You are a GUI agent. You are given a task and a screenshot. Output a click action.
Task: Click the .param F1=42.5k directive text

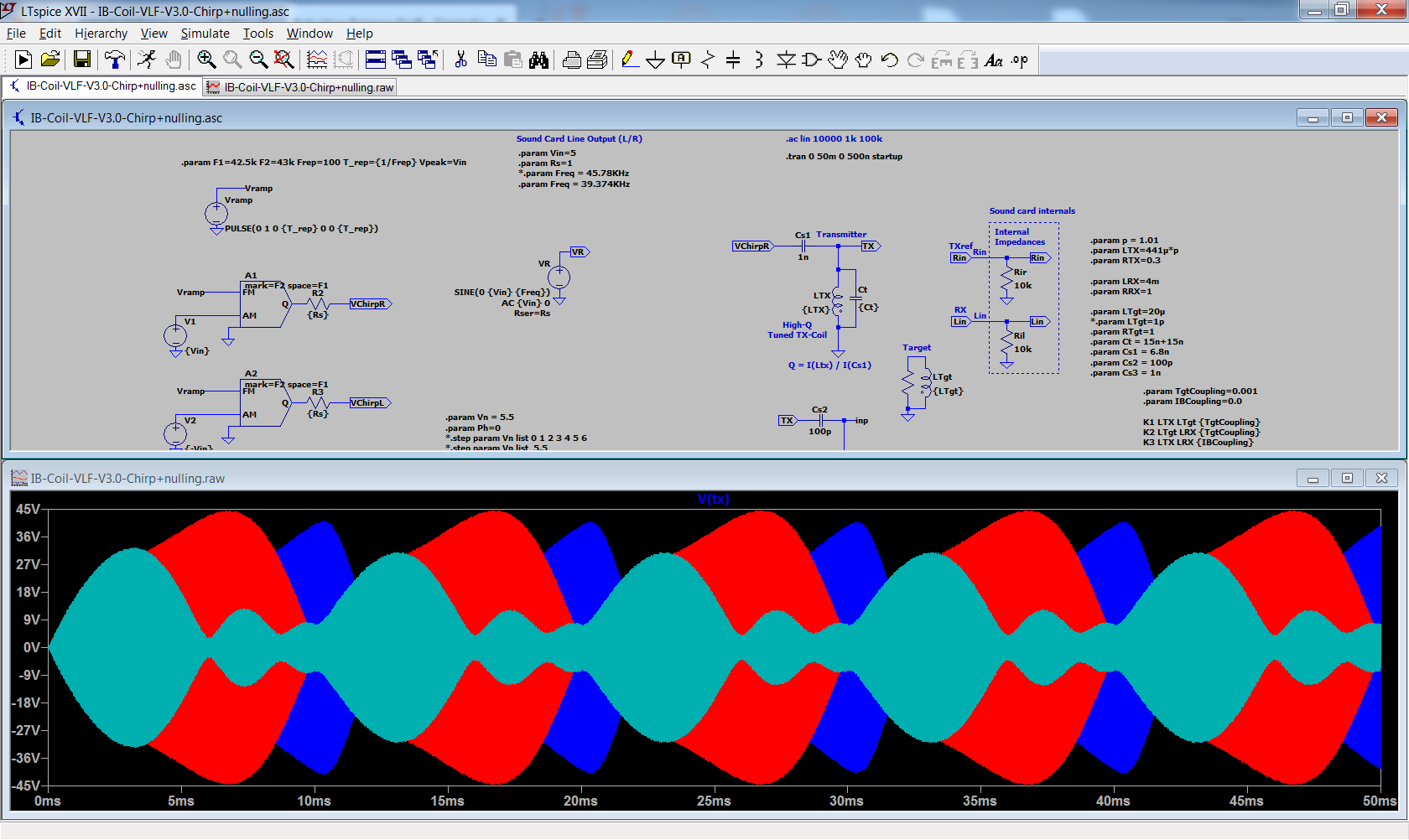pos(324,163)
